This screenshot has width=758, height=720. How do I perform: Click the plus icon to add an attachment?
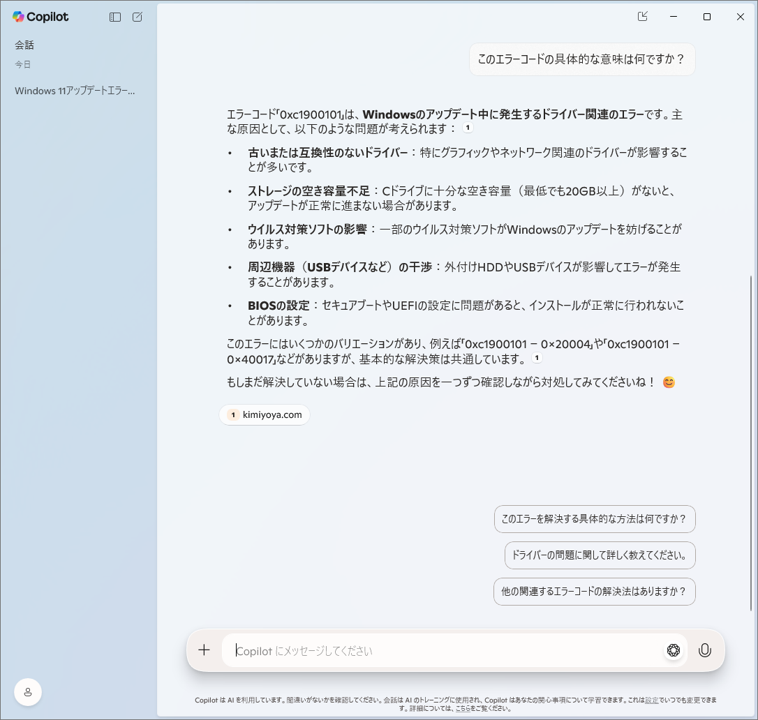point(204,650)
